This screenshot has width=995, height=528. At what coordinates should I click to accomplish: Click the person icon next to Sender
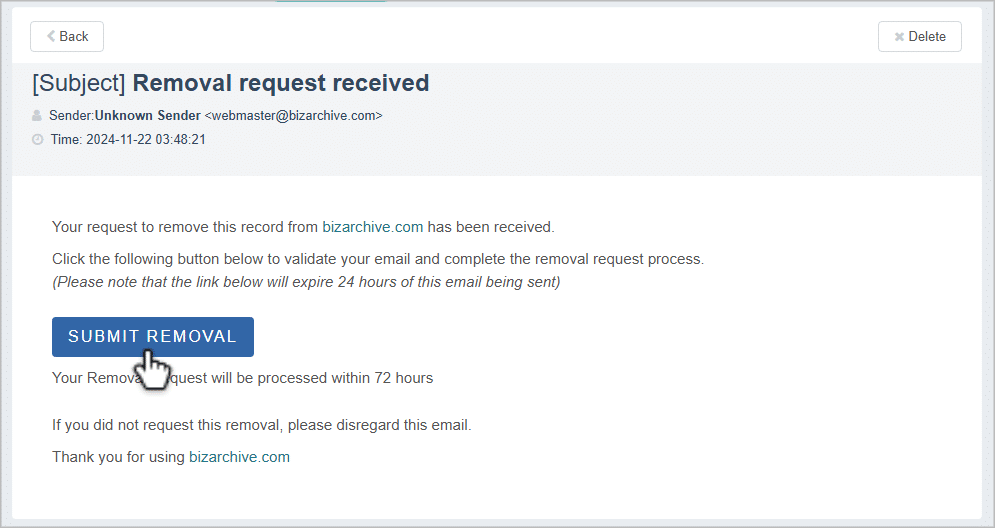point(37,116)
